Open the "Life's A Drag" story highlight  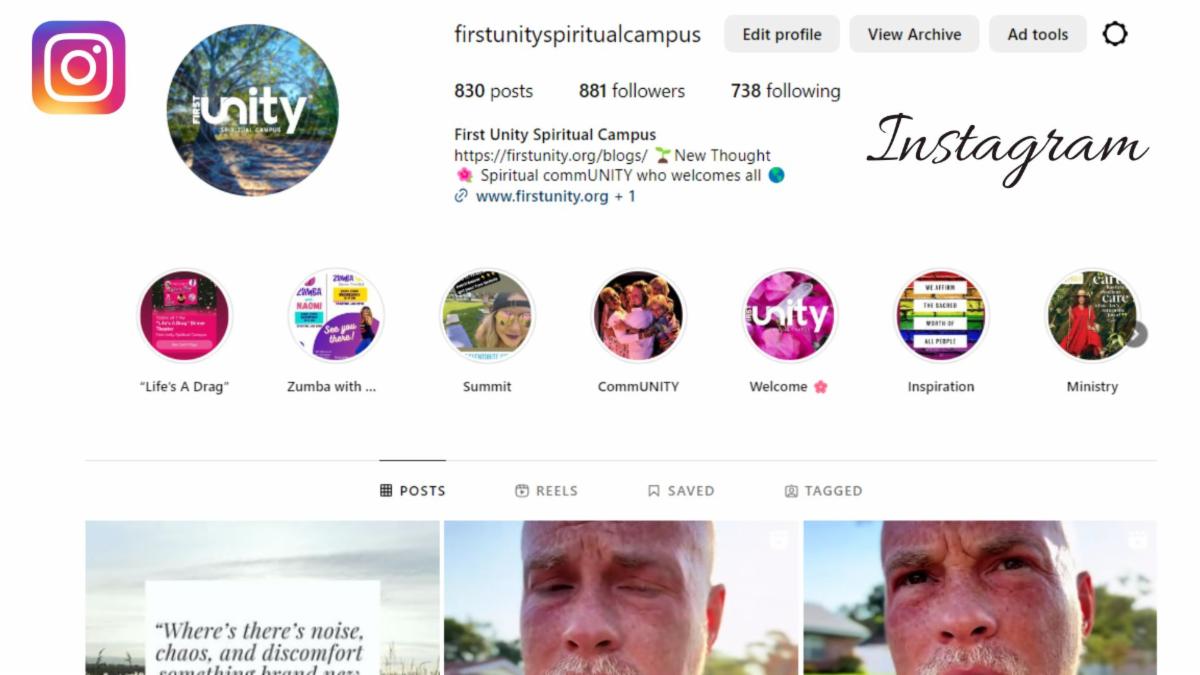tap(184, 316)
